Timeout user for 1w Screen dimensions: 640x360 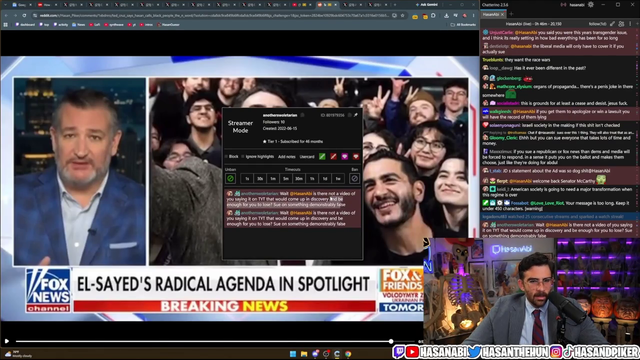338,178
